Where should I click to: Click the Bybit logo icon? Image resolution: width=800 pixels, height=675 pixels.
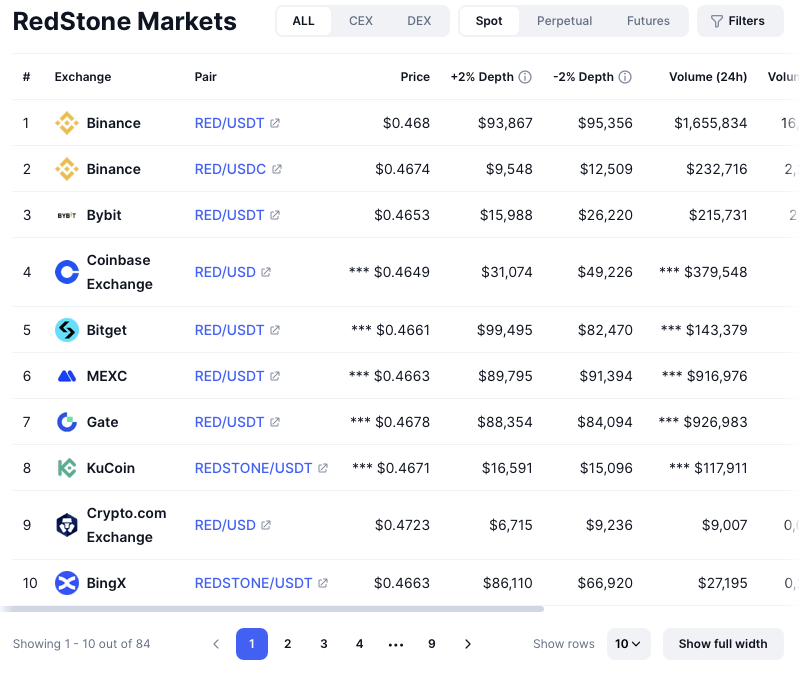pos(67,215)
